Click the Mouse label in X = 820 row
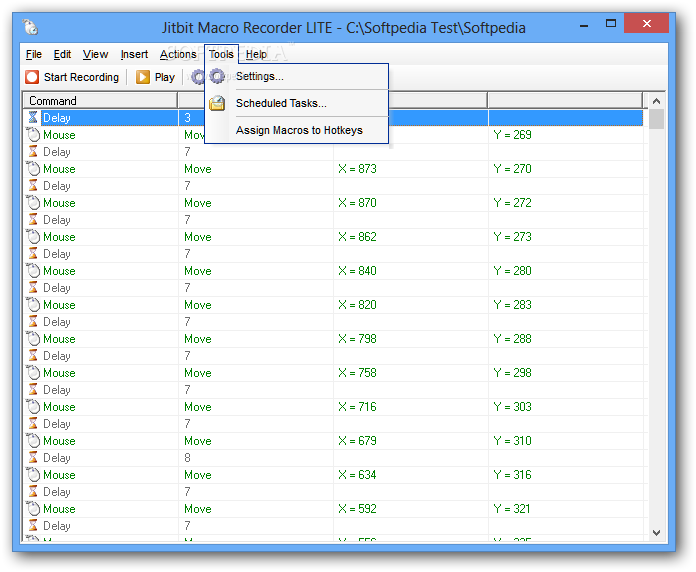 [59, 305]
